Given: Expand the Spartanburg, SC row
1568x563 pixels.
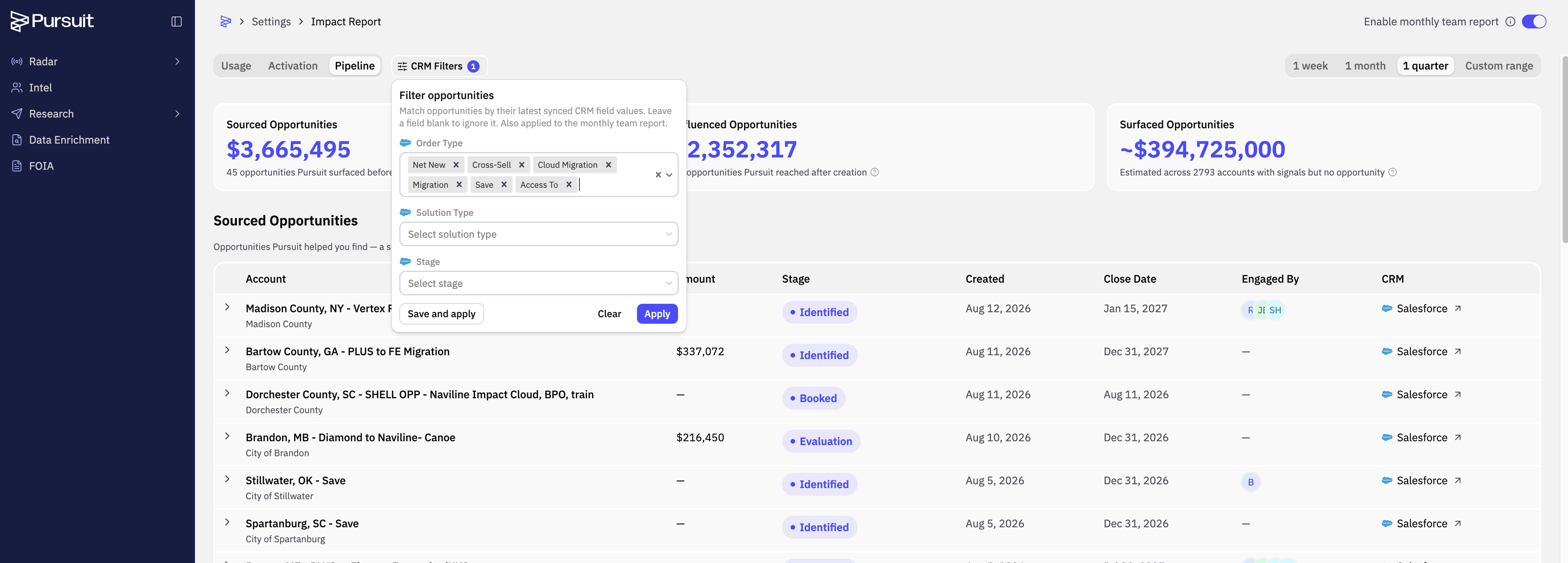Looking at the screenshot, I should (x=227, y=522).
